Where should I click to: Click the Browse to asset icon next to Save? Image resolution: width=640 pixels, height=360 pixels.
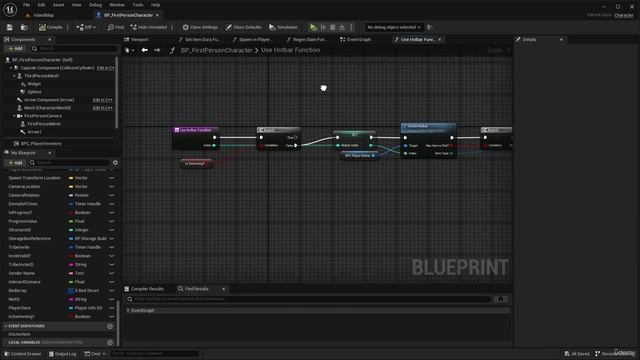point(24,27)
